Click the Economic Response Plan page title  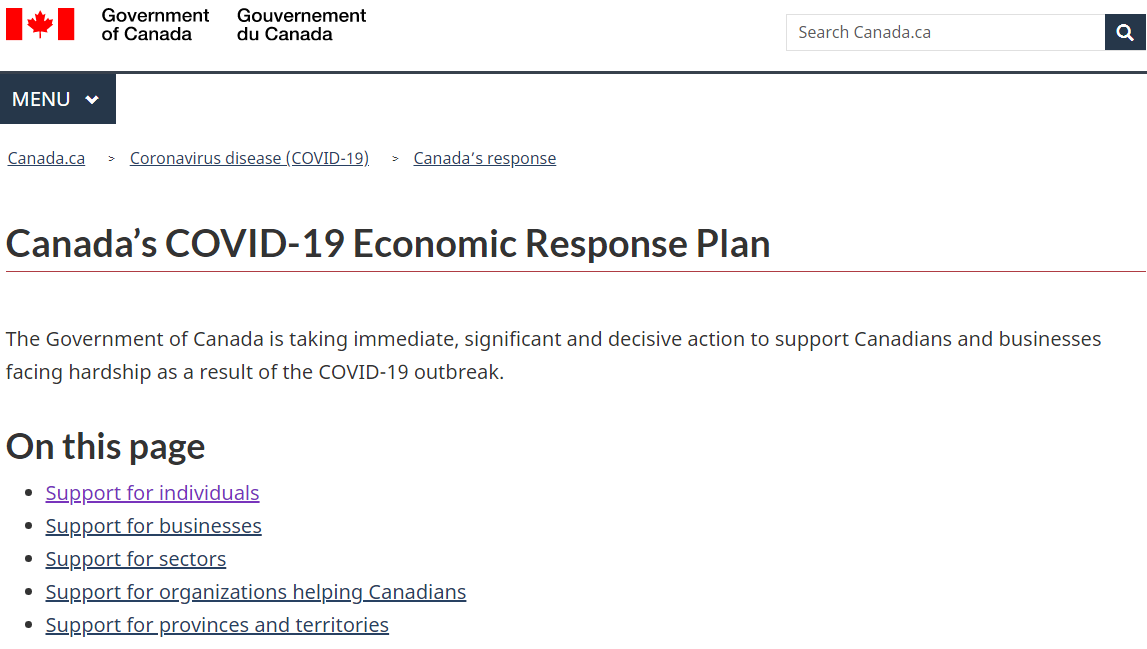(388, 244)
